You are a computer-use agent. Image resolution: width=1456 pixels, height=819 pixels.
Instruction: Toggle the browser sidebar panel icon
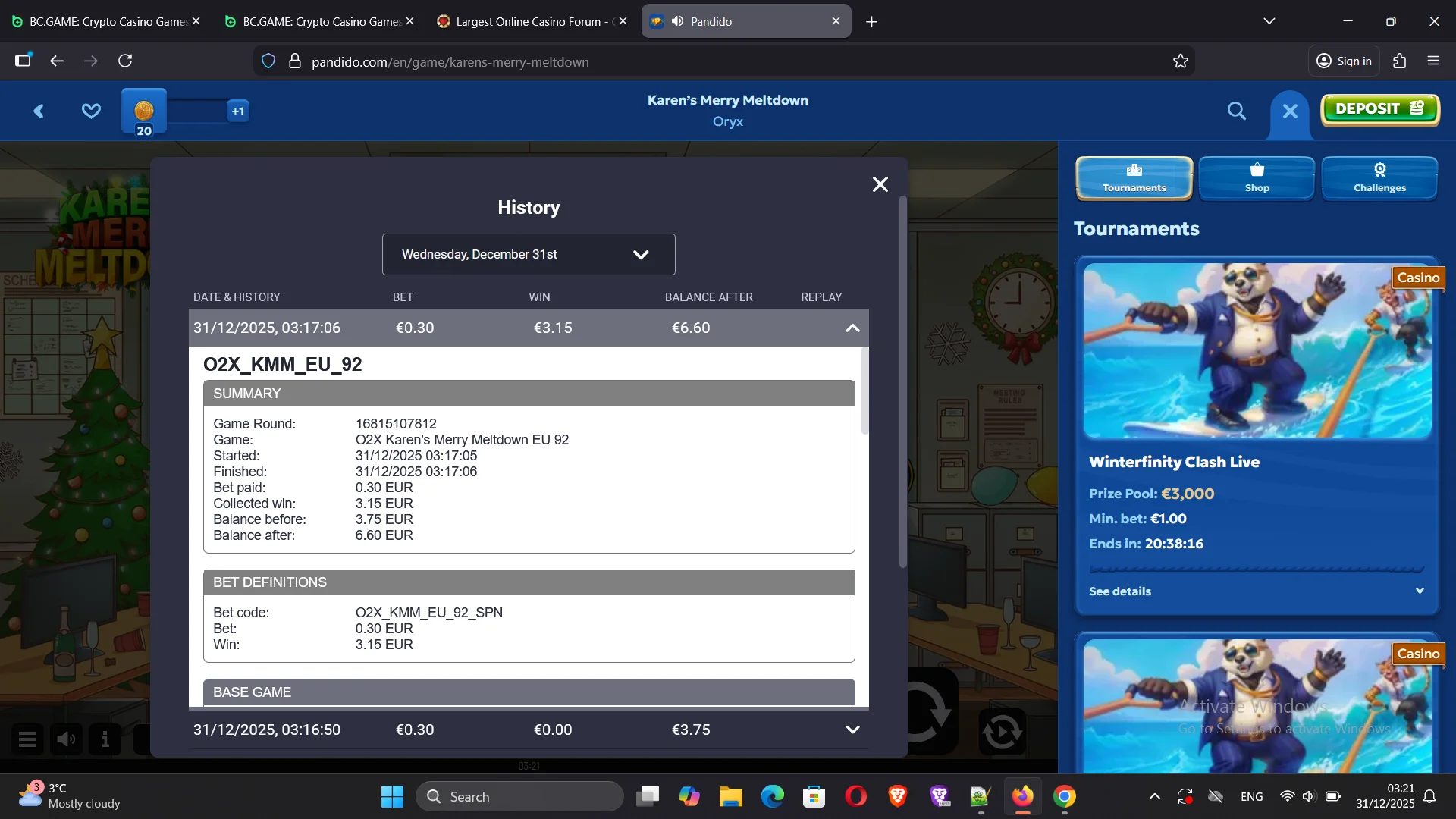(x=23, y=61)
